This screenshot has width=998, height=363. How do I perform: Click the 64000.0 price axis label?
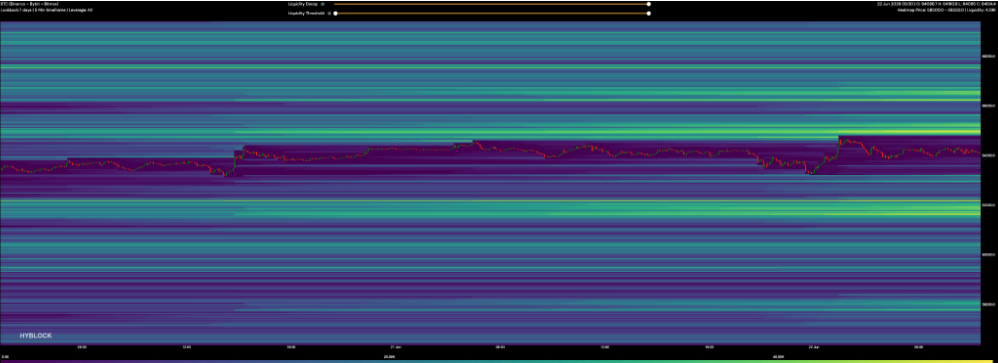point(988,155)
